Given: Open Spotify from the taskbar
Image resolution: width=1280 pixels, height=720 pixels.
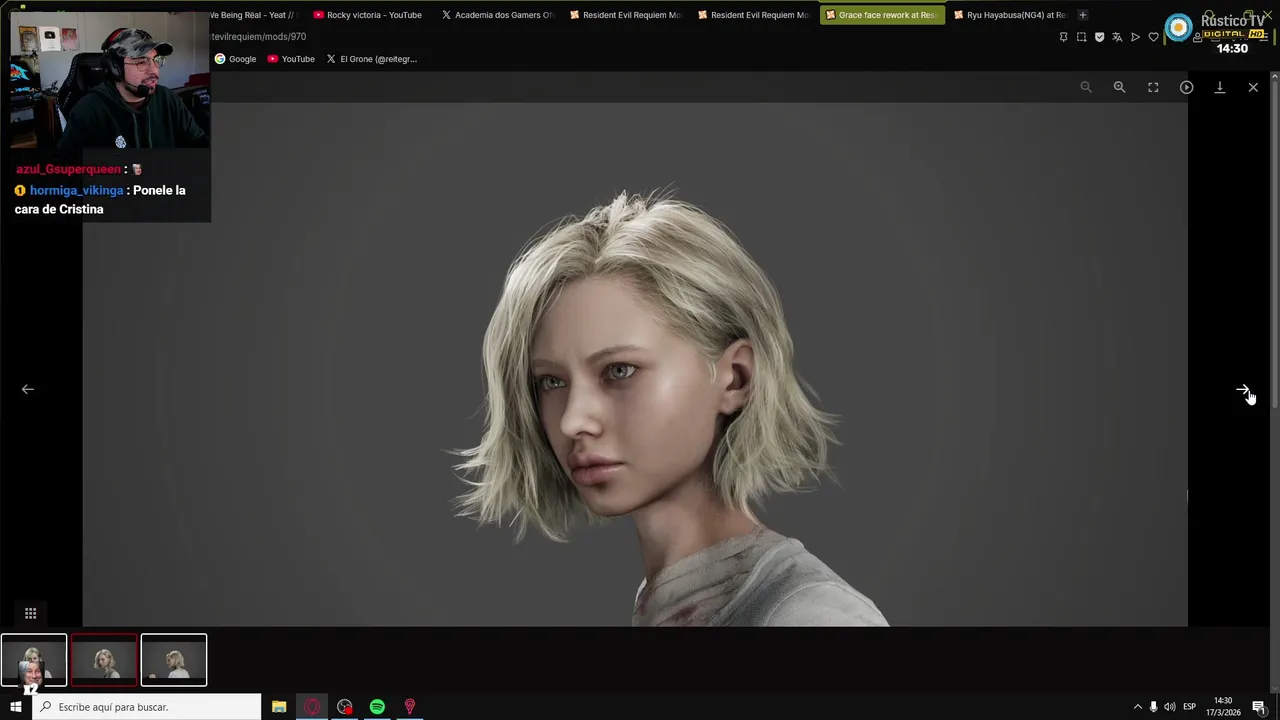Looking at the screenshot, I should [x=377, y=707].
